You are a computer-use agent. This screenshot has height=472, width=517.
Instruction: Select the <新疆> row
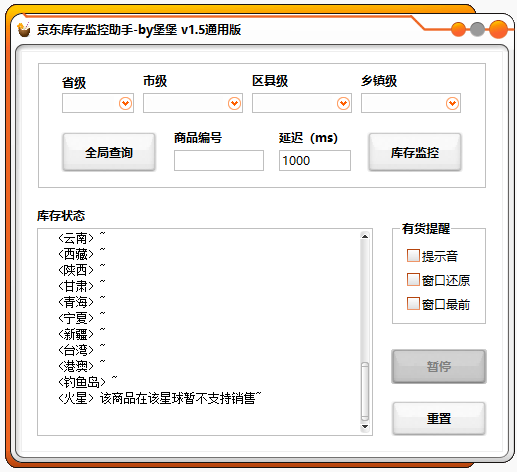coord(82,334)
